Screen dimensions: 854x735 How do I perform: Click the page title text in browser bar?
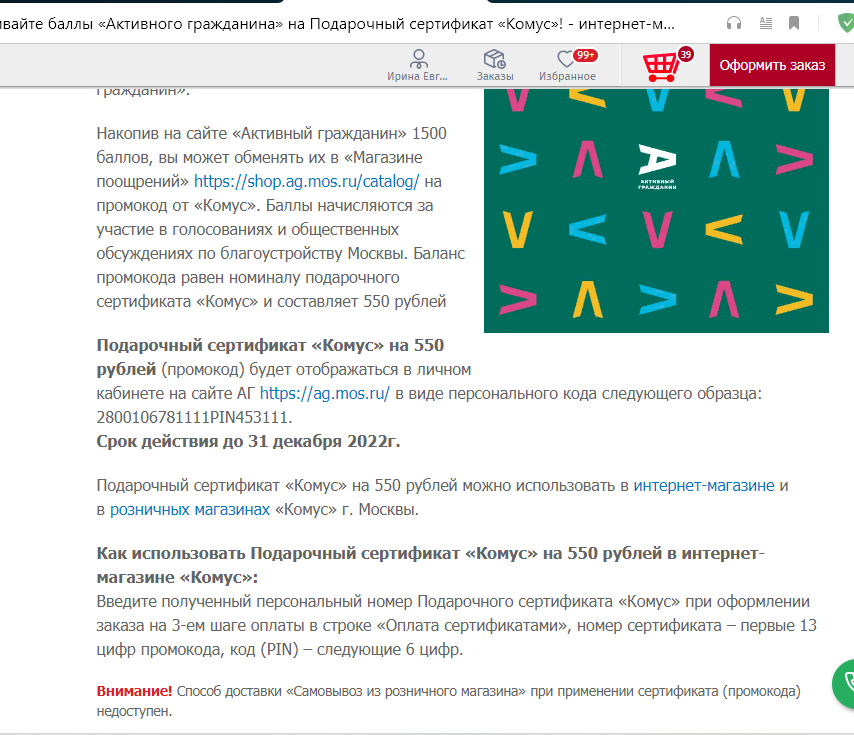point(337,24)
